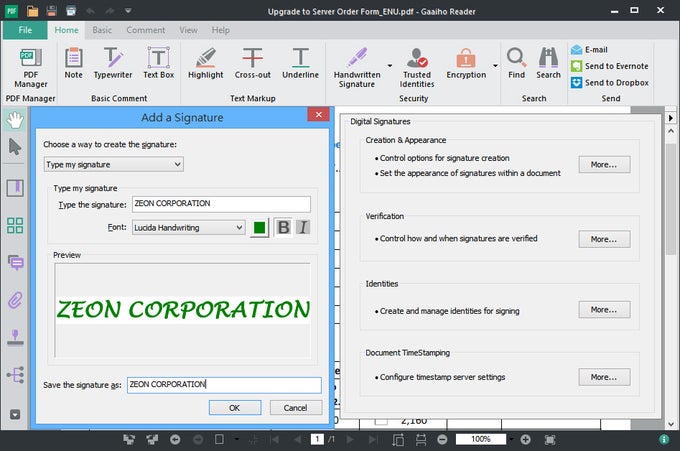The image size is (680, 451).
Task: Open the quick access toolbar customize arrow
Action: click(128, 10)
